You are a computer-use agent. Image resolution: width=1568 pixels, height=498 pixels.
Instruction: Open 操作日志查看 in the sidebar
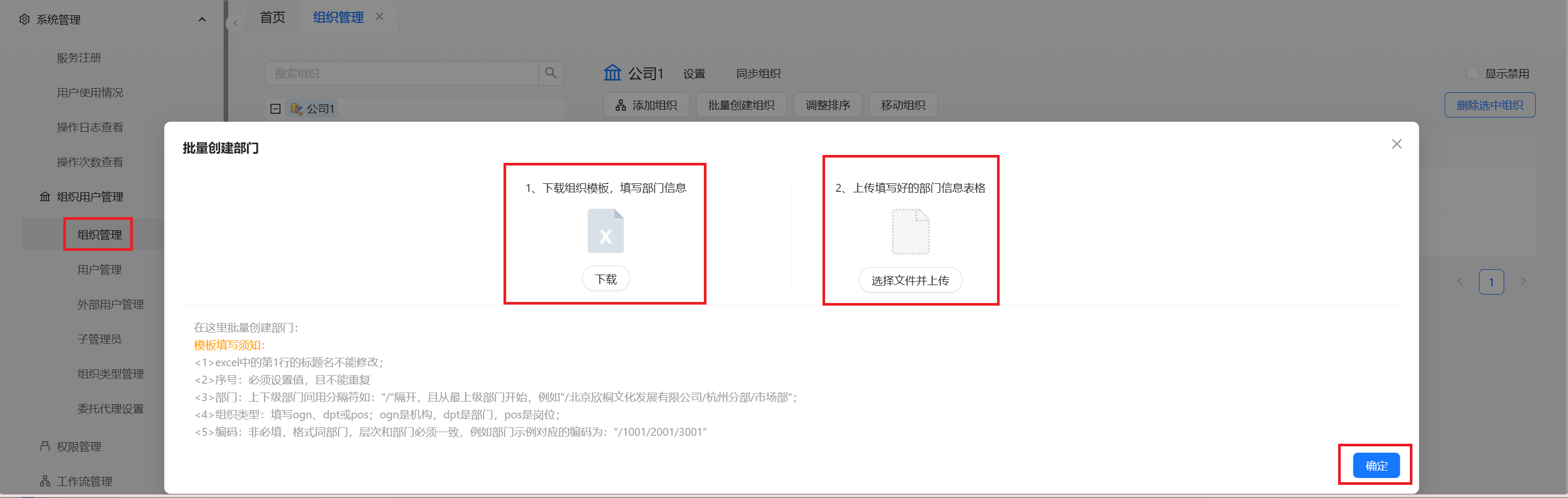[90, 127]
